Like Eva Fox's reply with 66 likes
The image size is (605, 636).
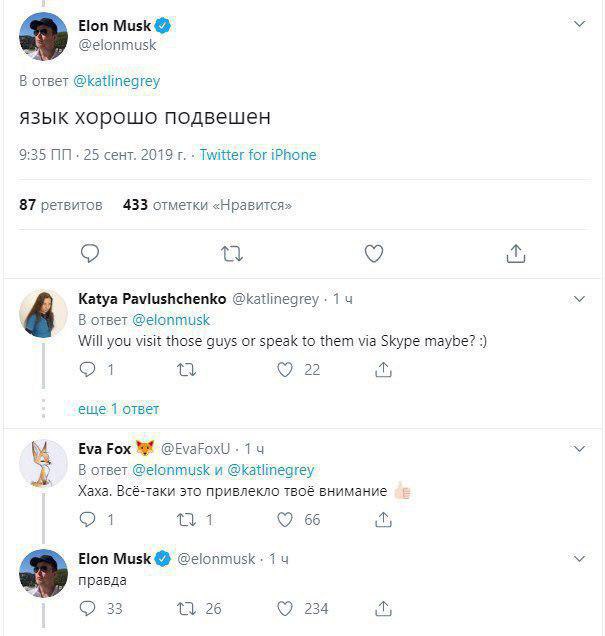[285, 520]
